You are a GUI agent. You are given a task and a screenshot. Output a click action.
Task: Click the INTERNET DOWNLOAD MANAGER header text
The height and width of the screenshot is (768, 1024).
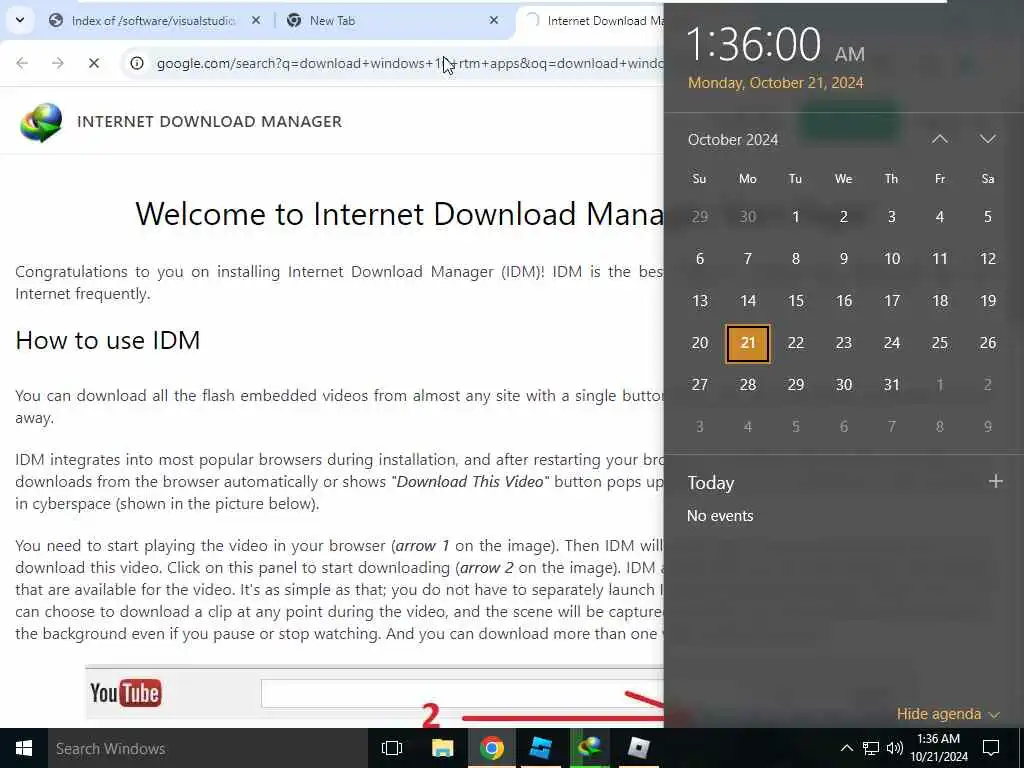(x=209, y=121)
